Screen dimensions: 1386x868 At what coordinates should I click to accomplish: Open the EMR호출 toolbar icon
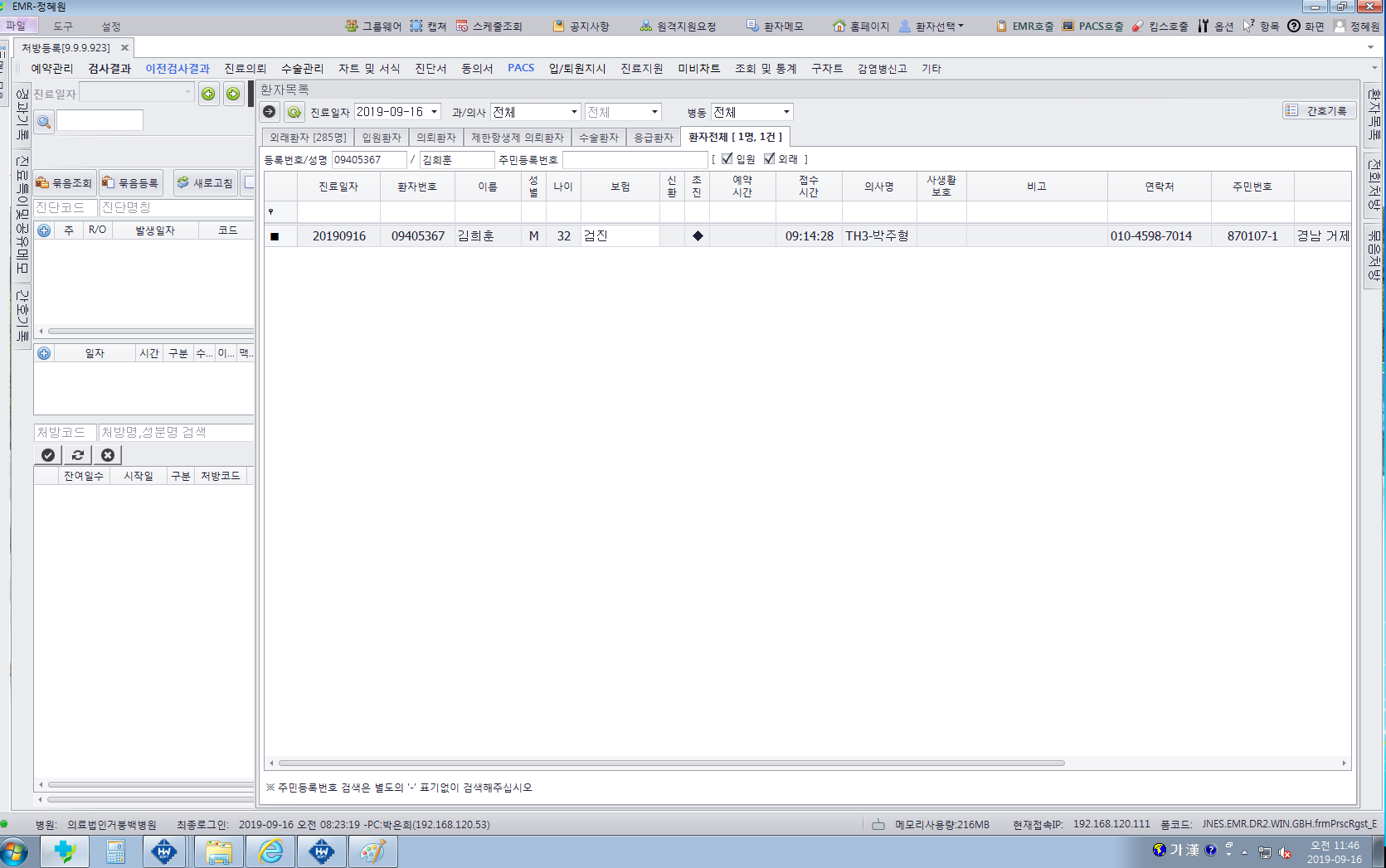(1024, 26)
